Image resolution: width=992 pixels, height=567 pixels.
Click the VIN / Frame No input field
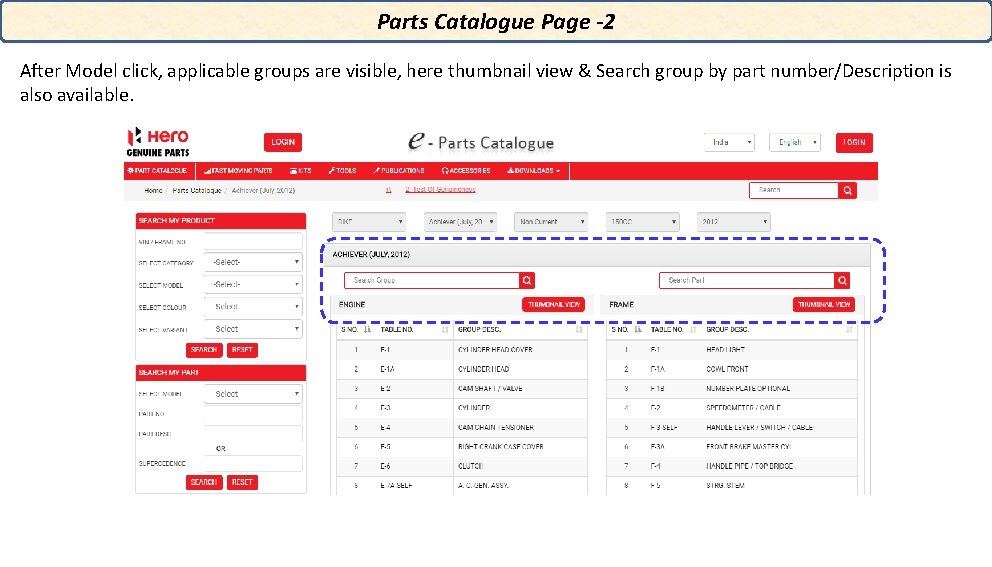253,242
